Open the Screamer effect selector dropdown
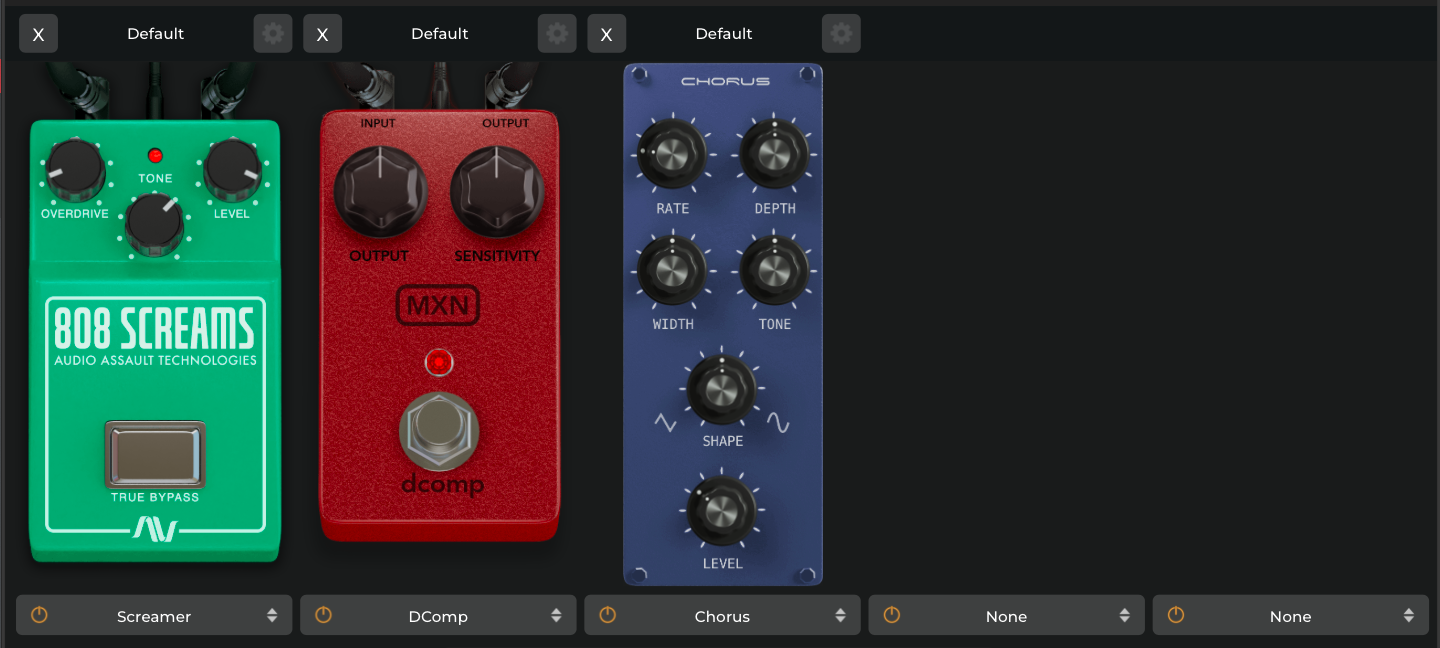This screenshot has height=648, width=1440. 154,616
